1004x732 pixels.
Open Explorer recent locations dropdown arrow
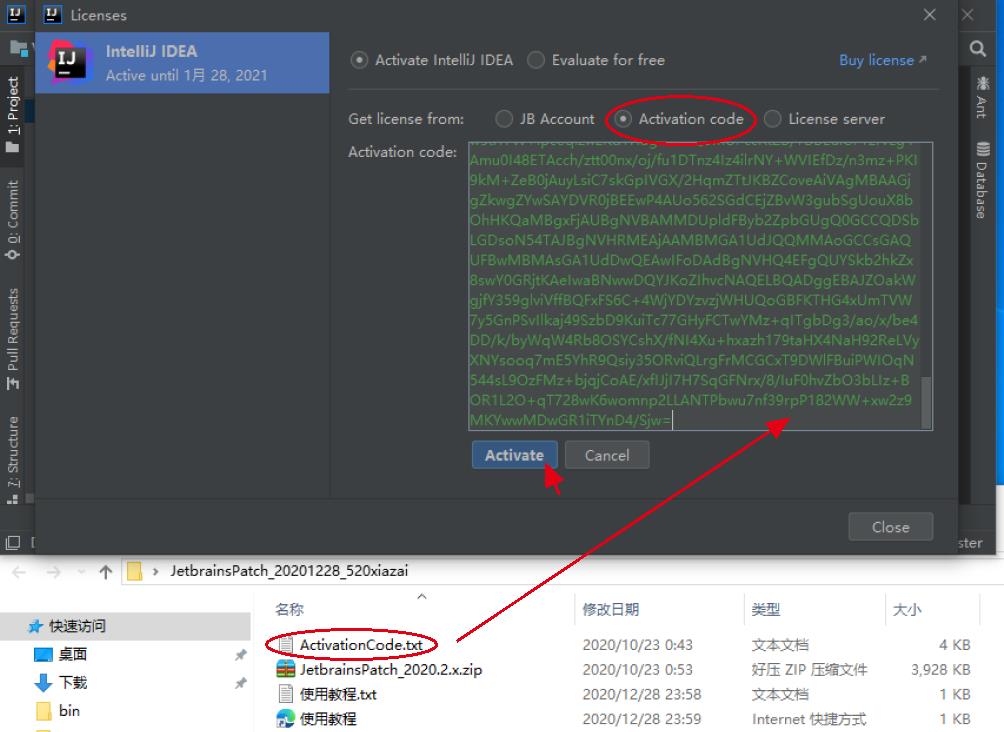[81, 572]
